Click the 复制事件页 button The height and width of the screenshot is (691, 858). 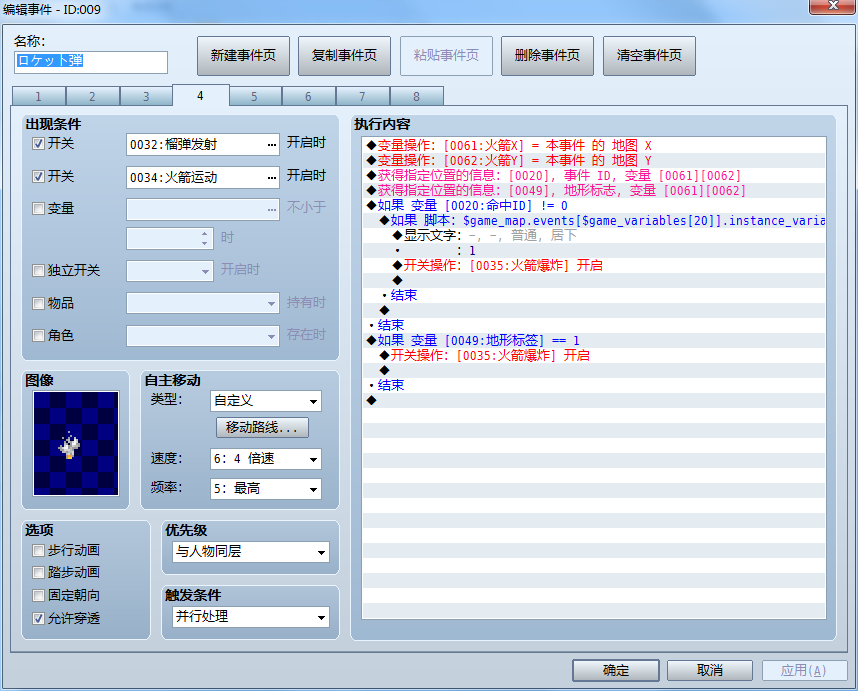click(x=344, y=55)
